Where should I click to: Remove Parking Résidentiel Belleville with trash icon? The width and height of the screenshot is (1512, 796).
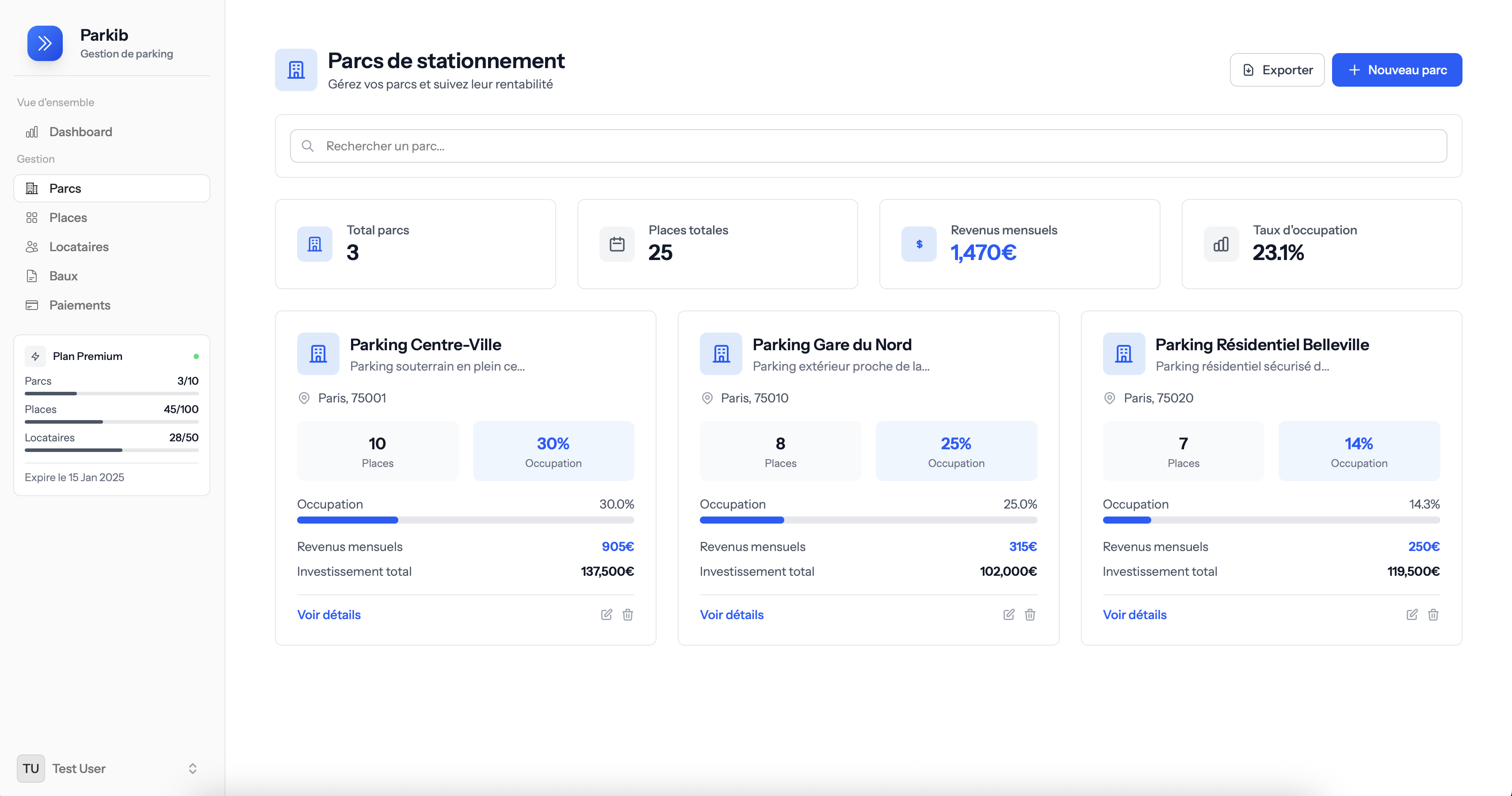click(1433, 615)
